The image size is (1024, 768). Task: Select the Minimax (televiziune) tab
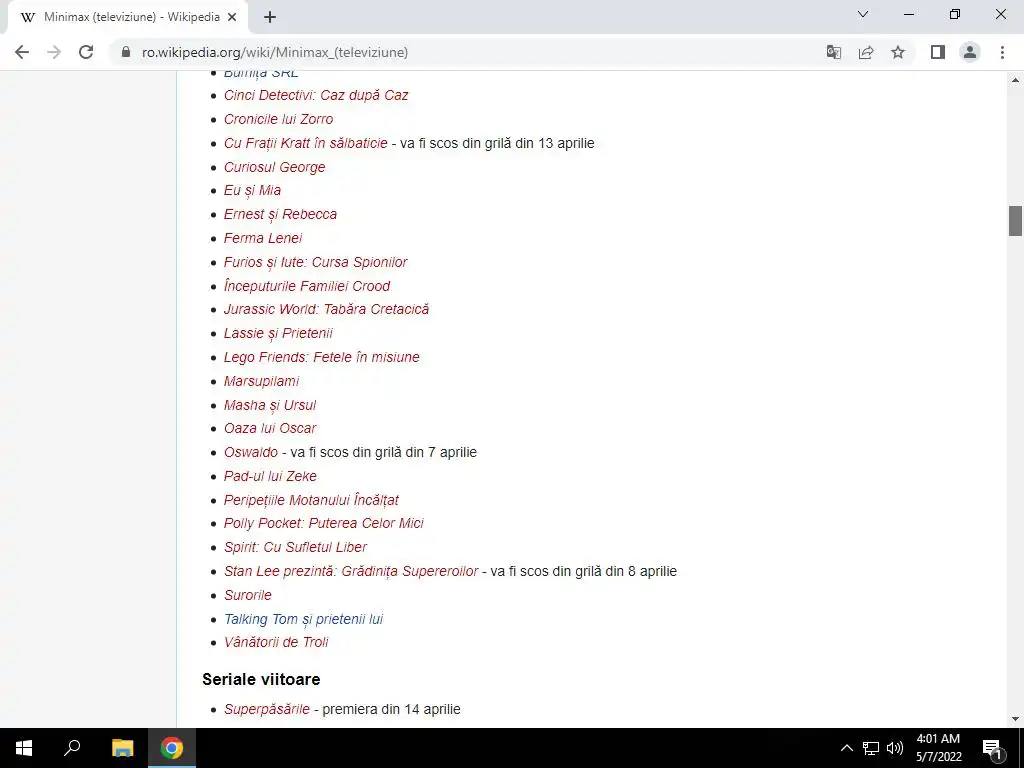[x=127, y=18]
